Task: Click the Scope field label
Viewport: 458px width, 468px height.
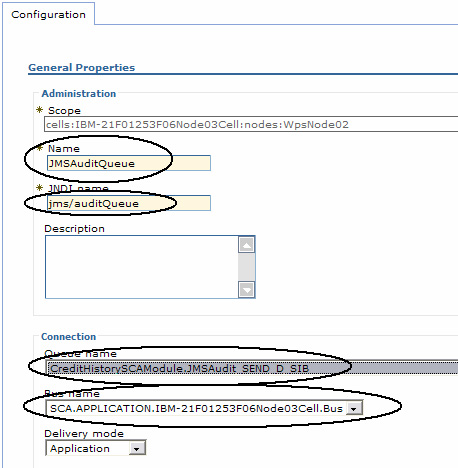Action: pos(64,111)
